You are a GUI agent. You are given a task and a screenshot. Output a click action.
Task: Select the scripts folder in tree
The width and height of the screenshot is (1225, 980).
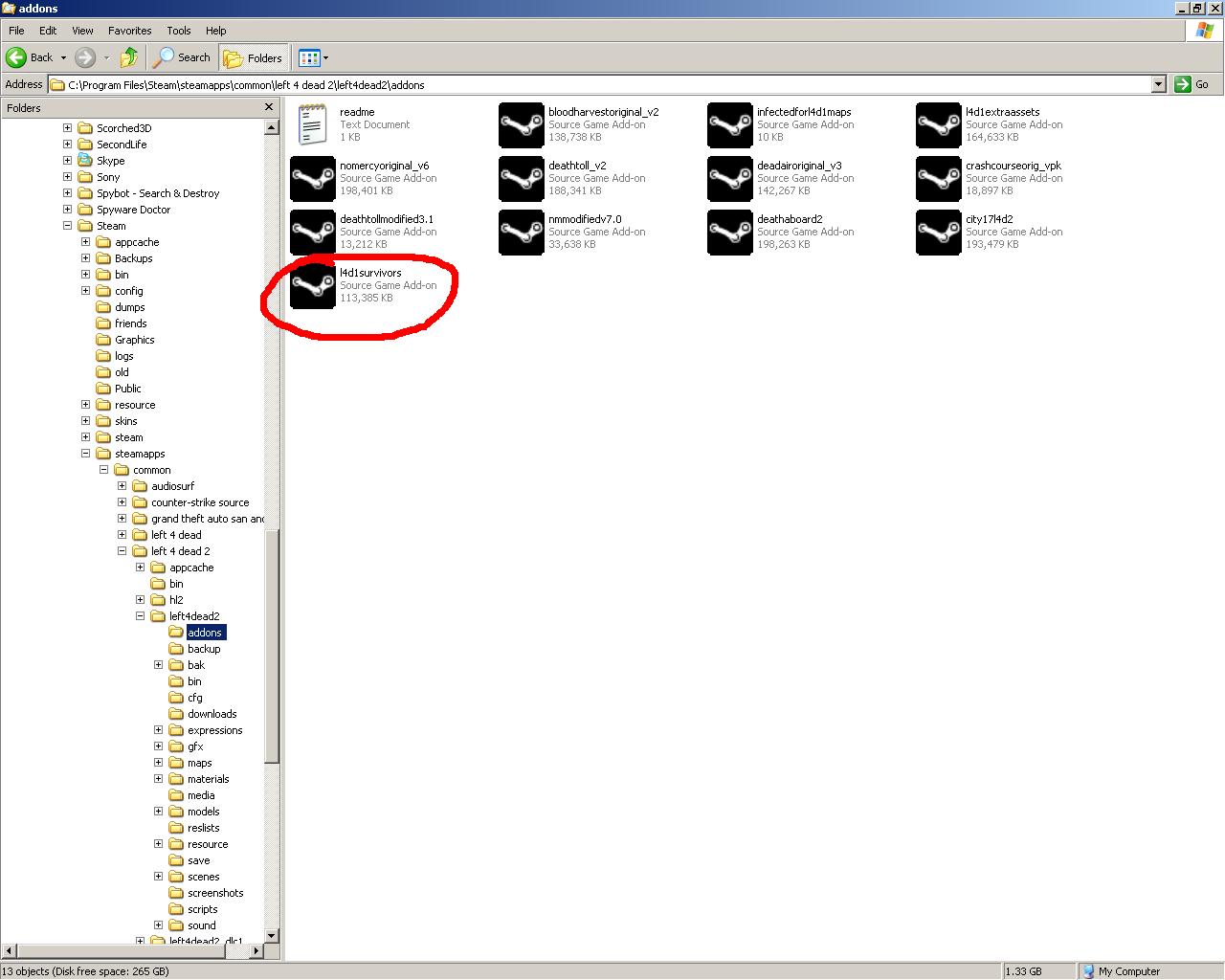point(202,909)
